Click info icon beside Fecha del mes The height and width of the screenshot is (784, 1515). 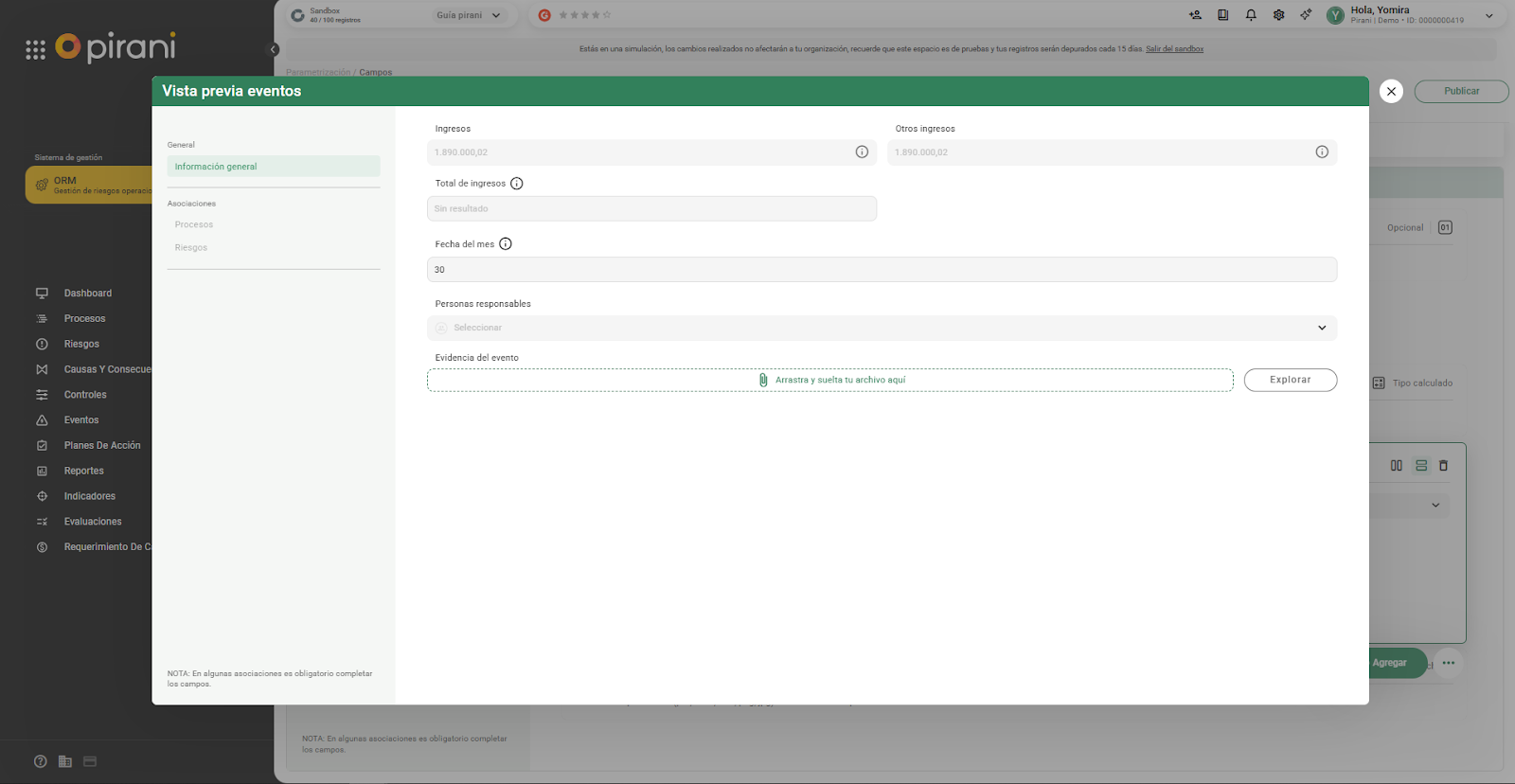(506, 244)
